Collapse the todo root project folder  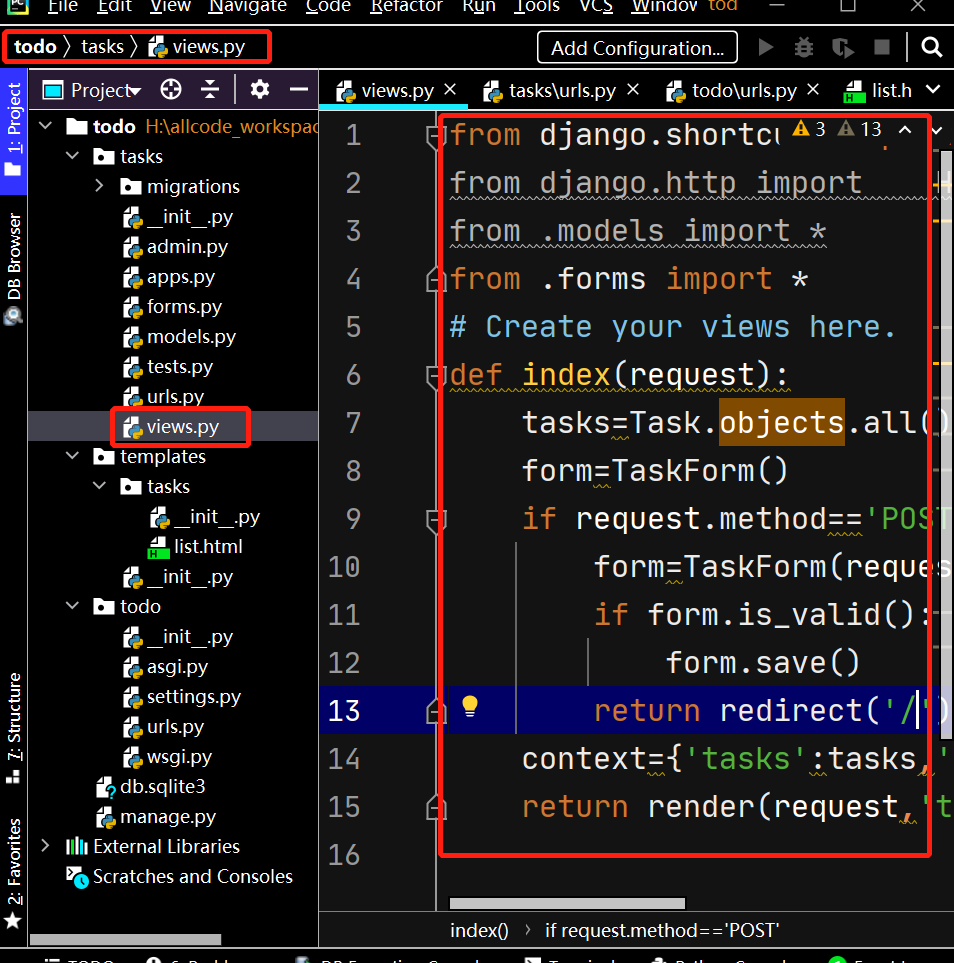[45, 126]
